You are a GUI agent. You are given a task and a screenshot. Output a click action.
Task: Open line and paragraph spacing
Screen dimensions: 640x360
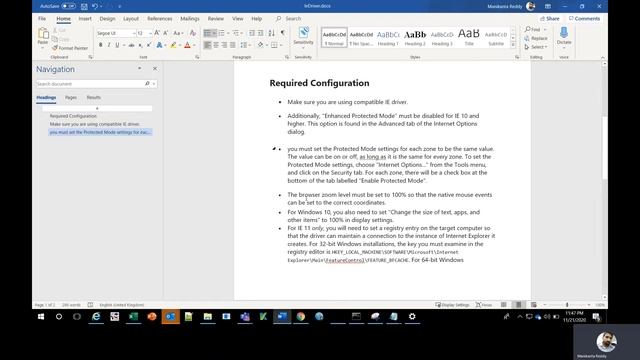coord(244,45)
